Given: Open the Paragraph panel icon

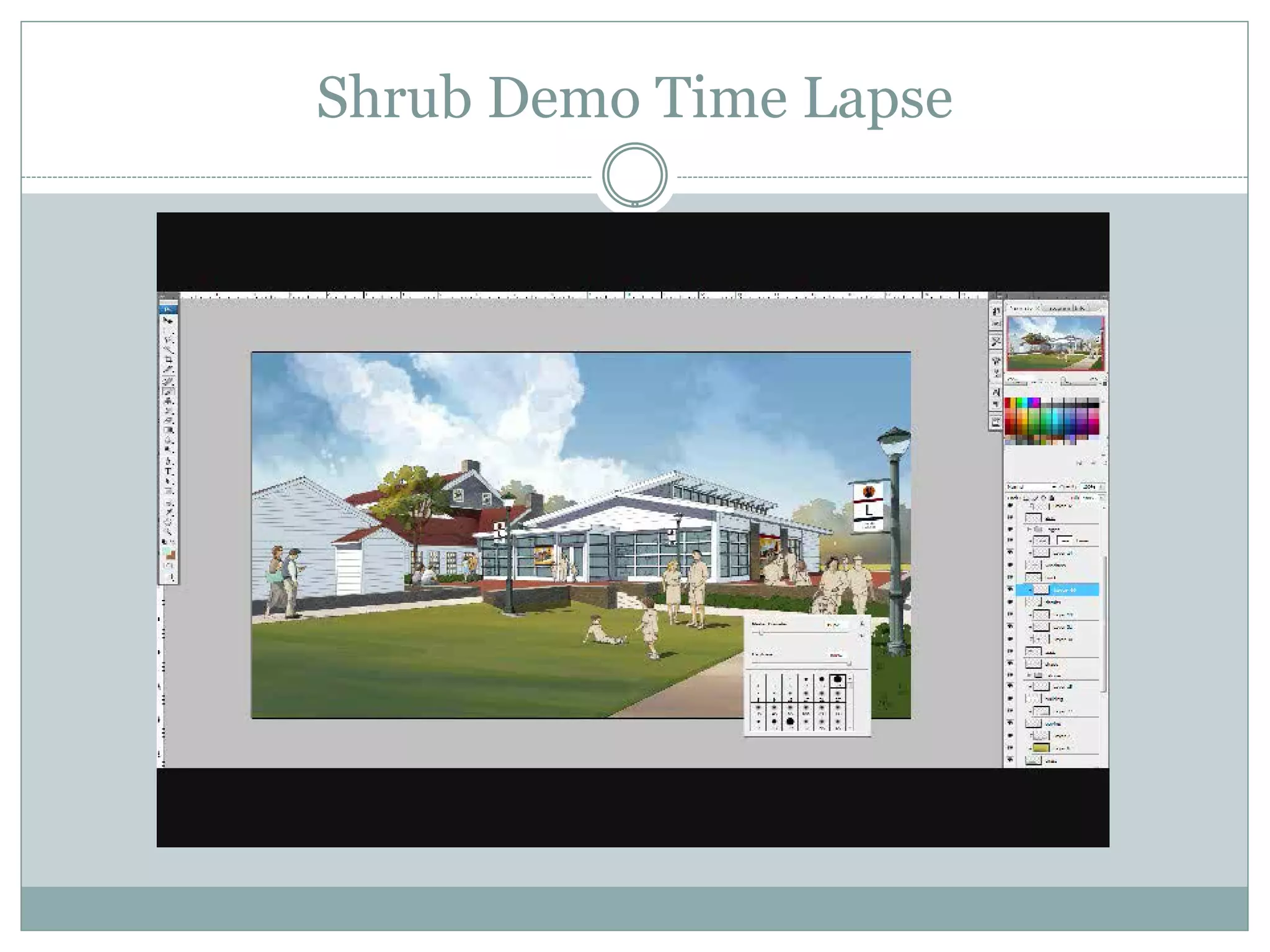Looking at the screenshot, I should click(996, 404).
